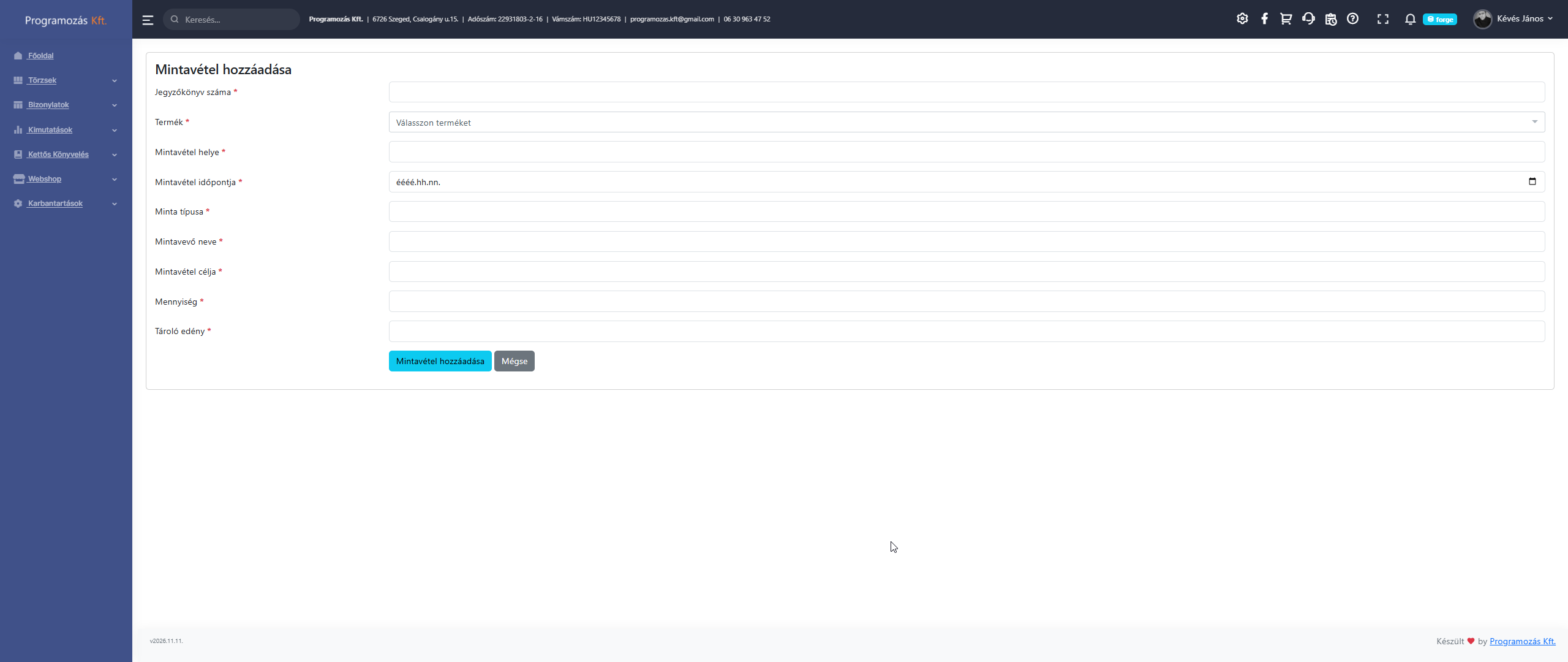Open the shopping cart icon
The height and width of the screenshot is (662, 1568).
[x=1286, y=19]
